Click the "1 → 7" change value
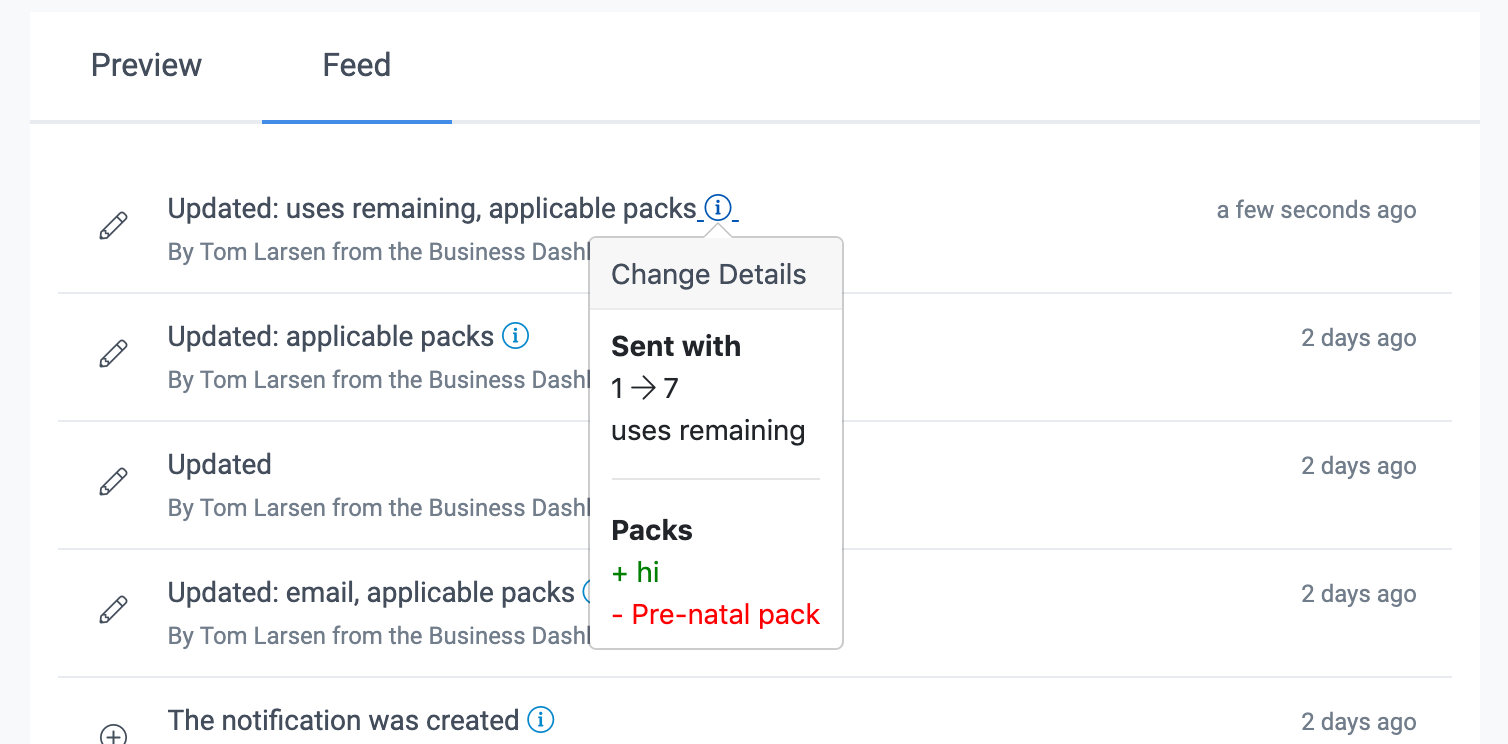The height and width of the screenshot is (744, 1508). [645, 388]
